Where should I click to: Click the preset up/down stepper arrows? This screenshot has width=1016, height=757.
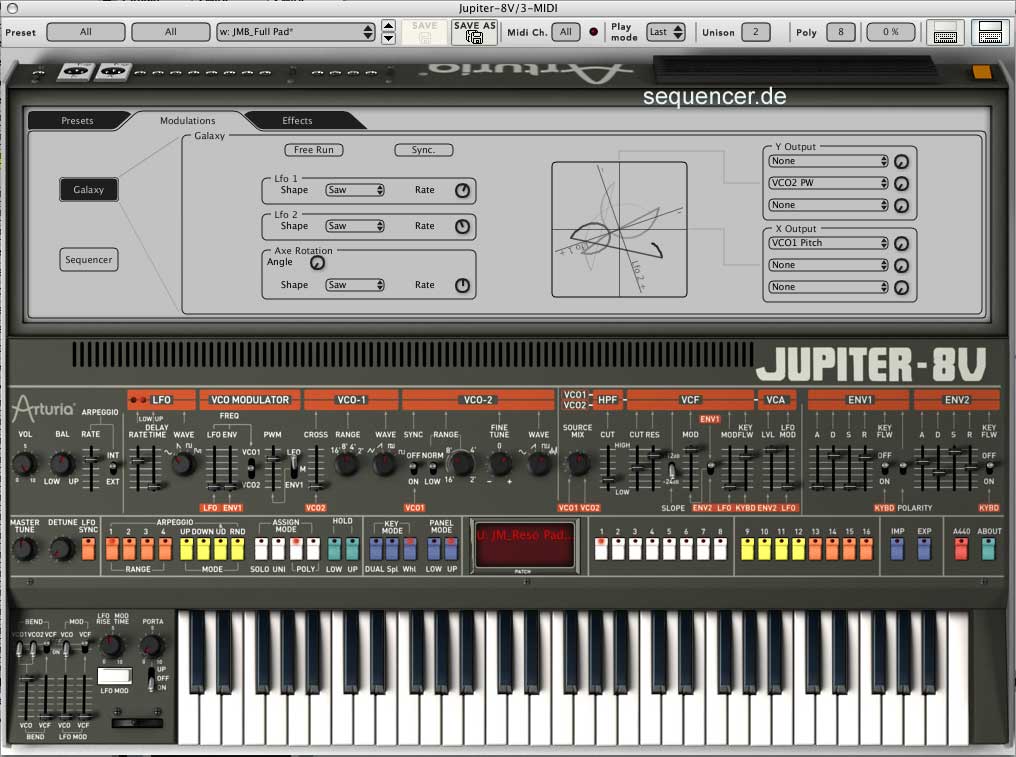pyautogui.click(x=388, y=32)
